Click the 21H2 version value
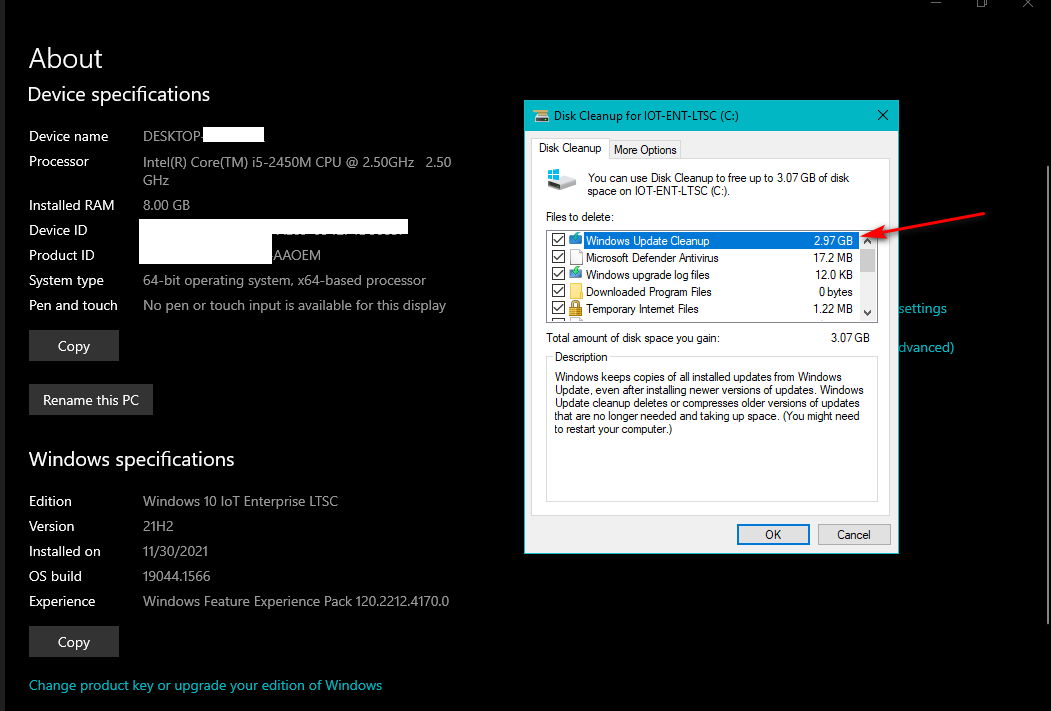 point(158,526)
